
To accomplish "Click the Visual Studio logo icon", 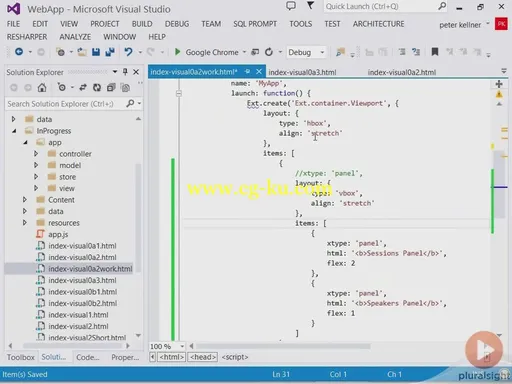I will (14, 9).
